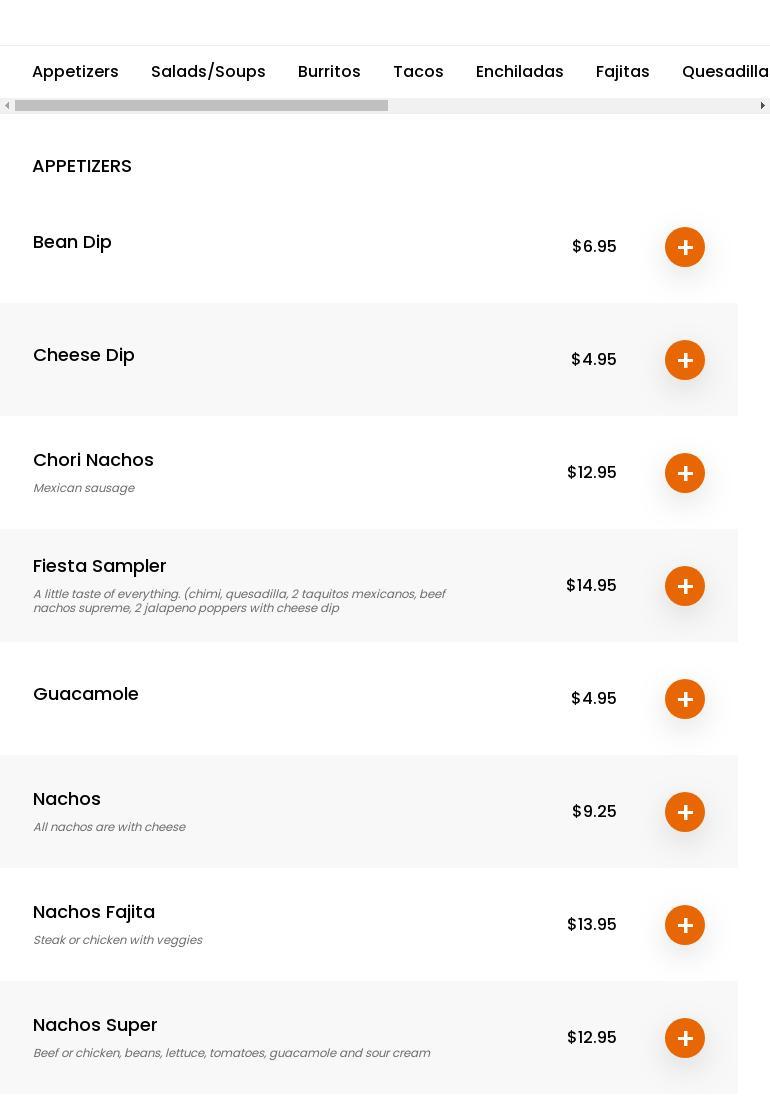770x1105 pixels.
Task: Jump to the Fajitas section
Action: coord(622,72)
